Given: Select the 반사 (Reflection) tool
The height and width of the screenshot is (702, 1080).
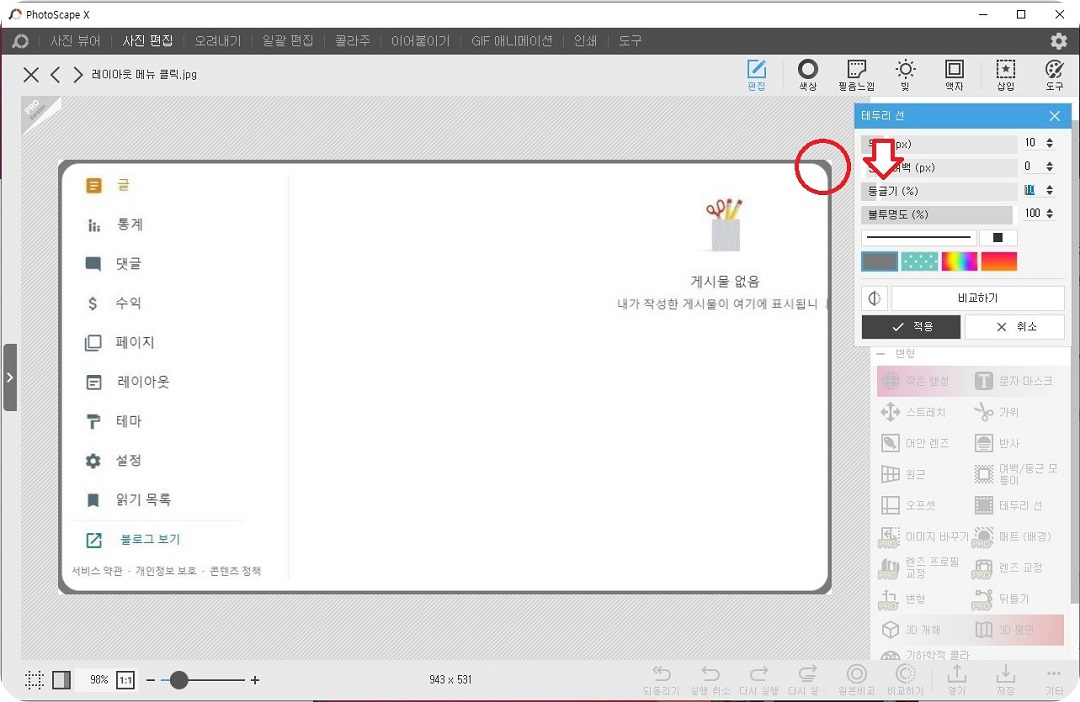Looking at the screenshot, I should tap(997, 443).
